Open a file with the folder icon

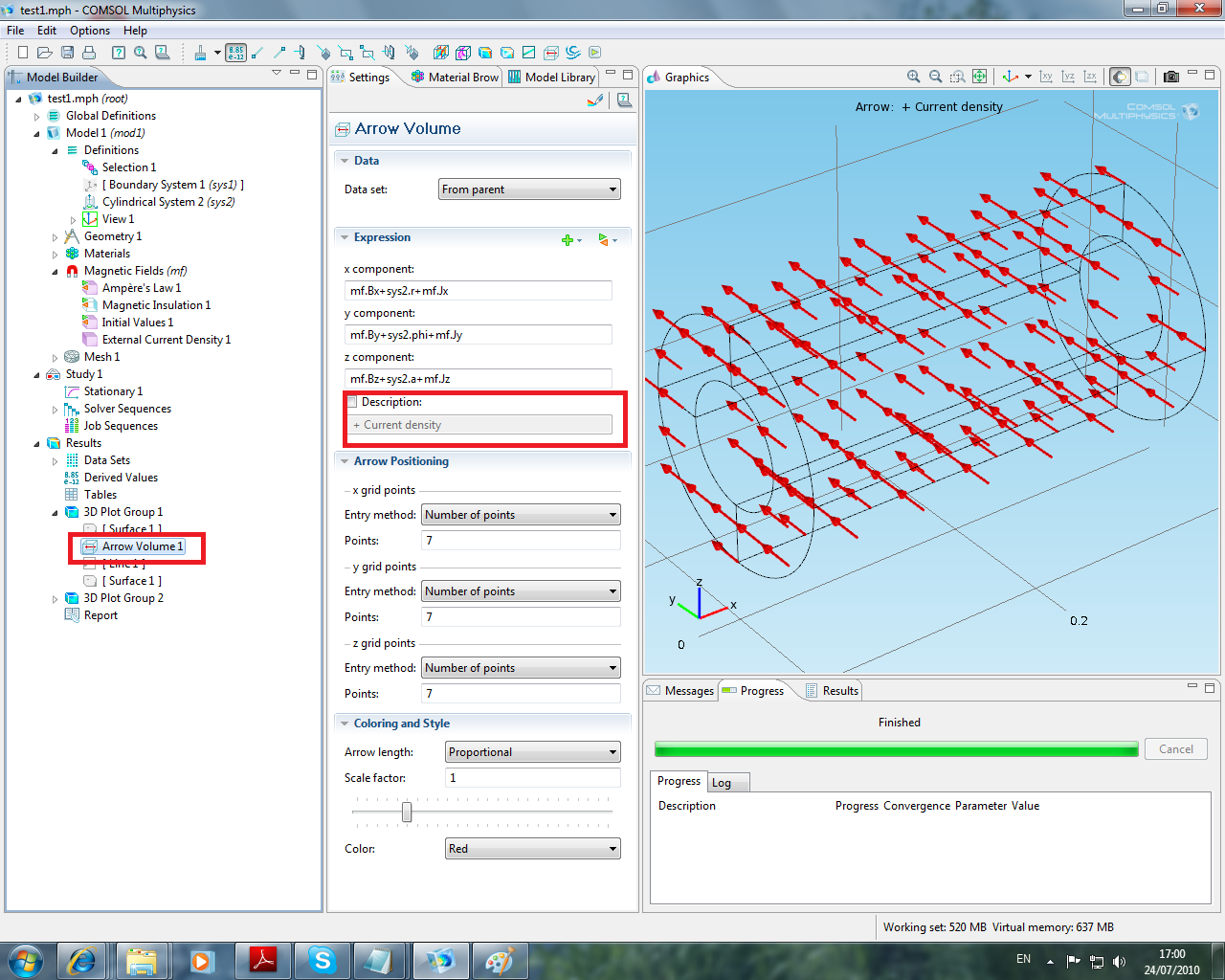pos(45,53)
